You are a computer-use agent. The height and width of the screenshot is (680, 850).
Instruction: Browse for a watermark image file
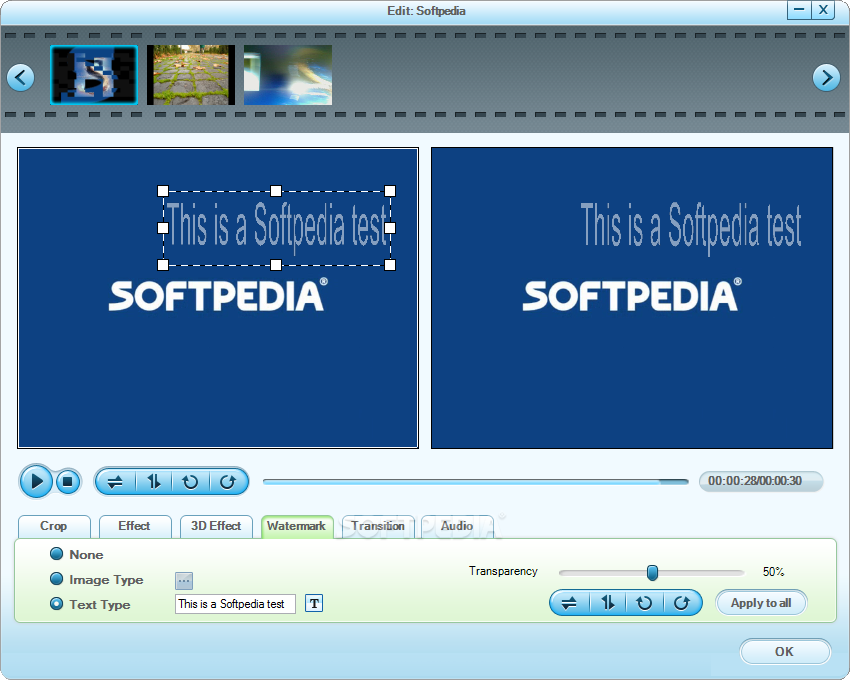pos(184,581)
